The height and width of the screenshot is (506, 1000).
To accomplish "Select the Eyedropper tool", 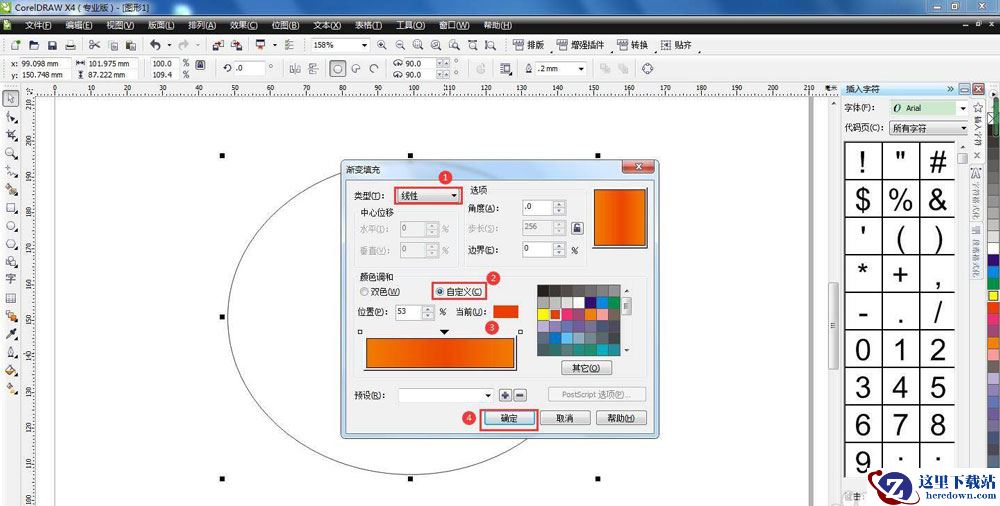I will tap(11, 334).
